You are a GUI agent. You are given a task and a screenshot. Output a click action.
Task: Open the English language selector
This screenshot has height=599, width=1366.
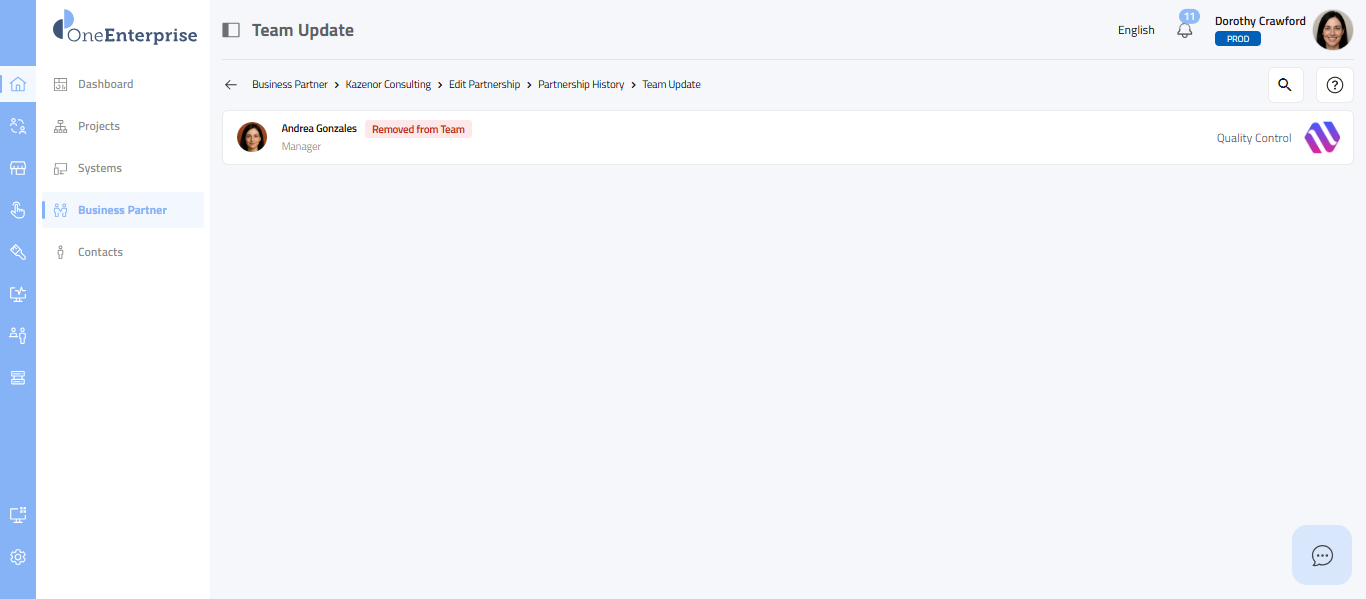tap(1136, 30)
